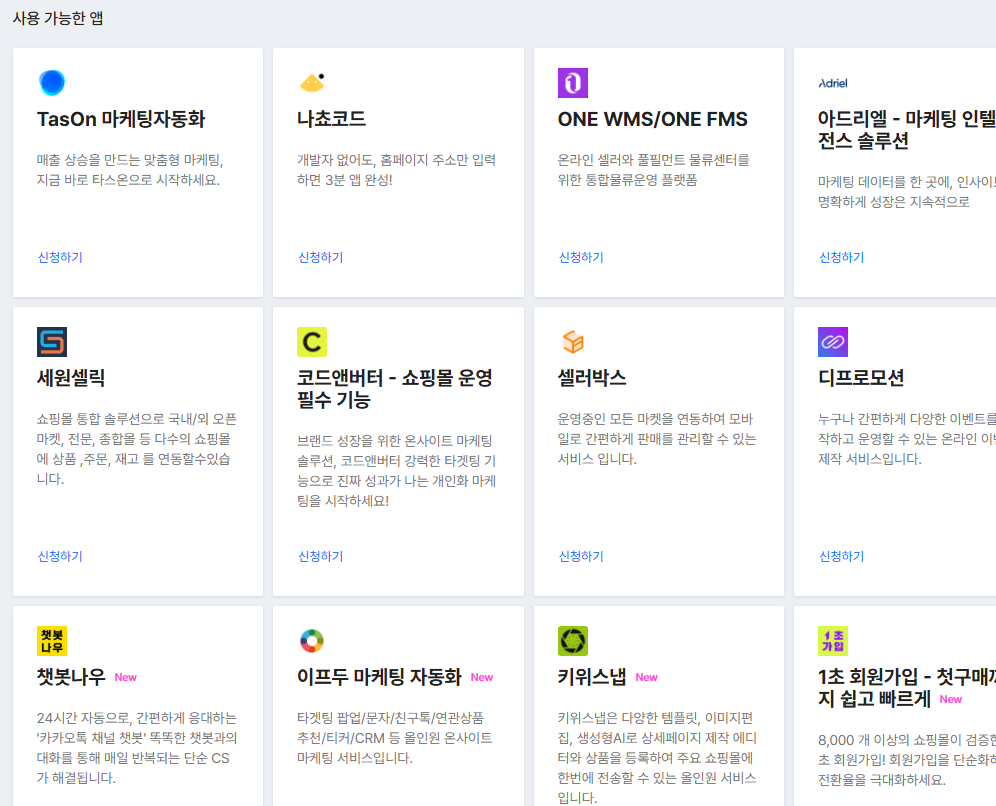Click the 사용 가능한 앱 section heading
Screen dimensions: 996x806
[x=58, y=18]
